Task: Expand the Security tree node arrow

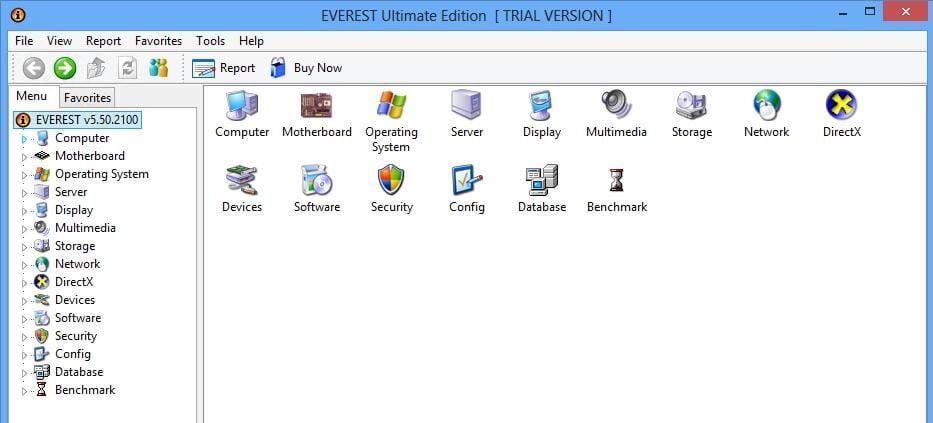Action: click(24, 337)
